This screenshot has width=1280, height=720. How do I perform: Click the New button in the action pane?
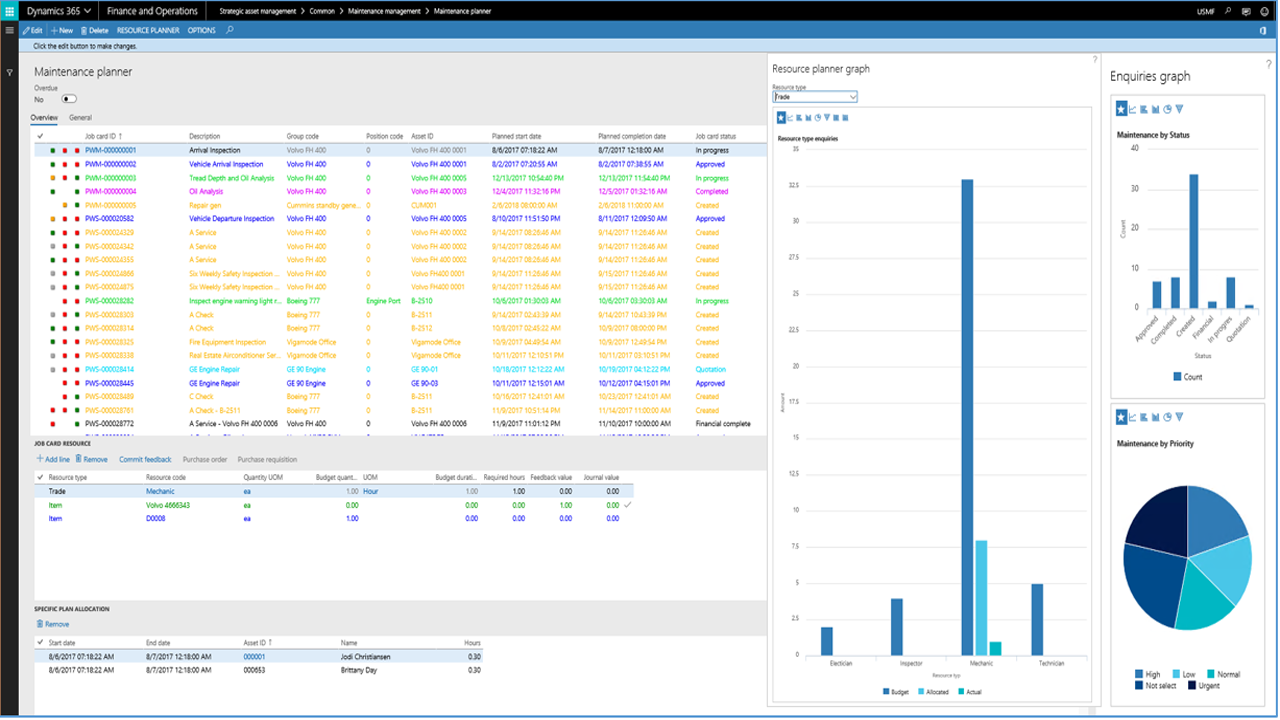pos(61,30)
